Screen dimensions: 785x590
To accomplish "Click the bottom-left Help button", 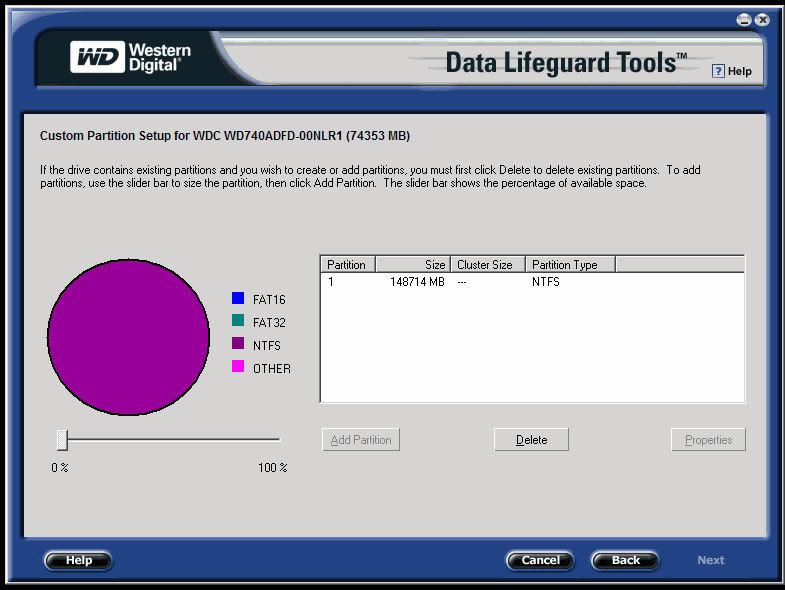I will click(79, 560).
